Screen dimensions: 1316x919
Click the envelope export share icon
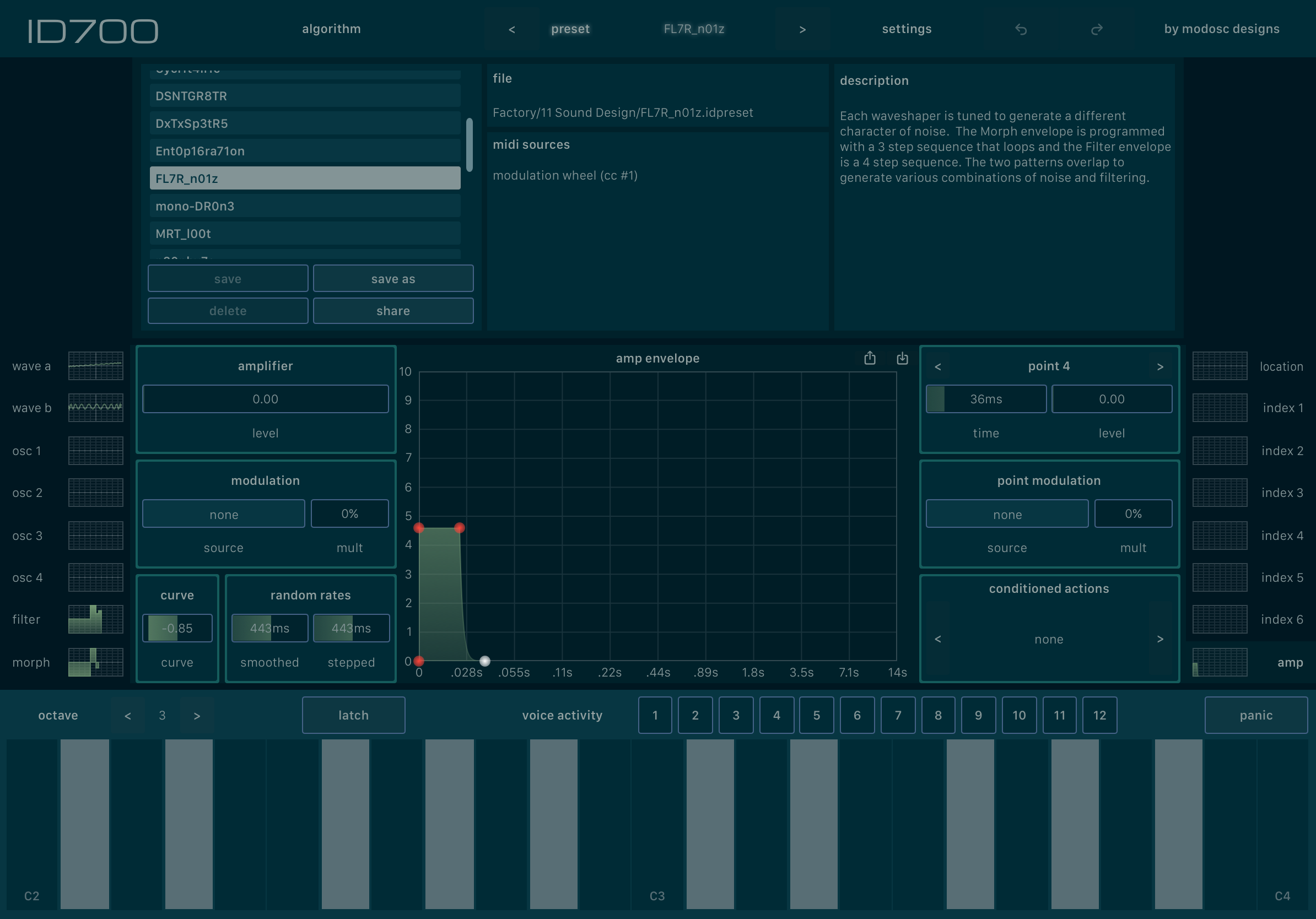pos(870,358)
